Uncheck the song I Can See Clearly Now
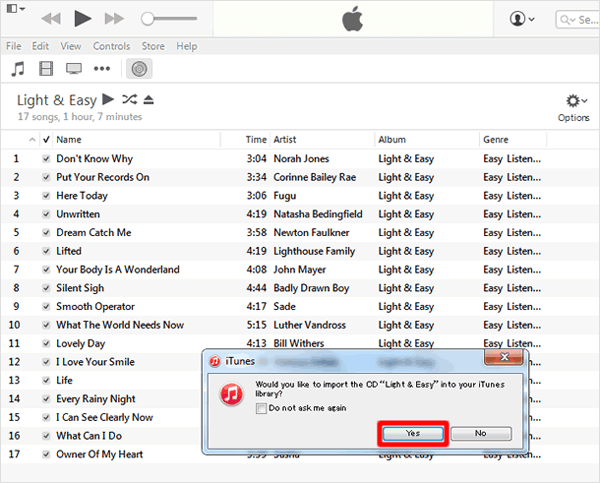 46,417
